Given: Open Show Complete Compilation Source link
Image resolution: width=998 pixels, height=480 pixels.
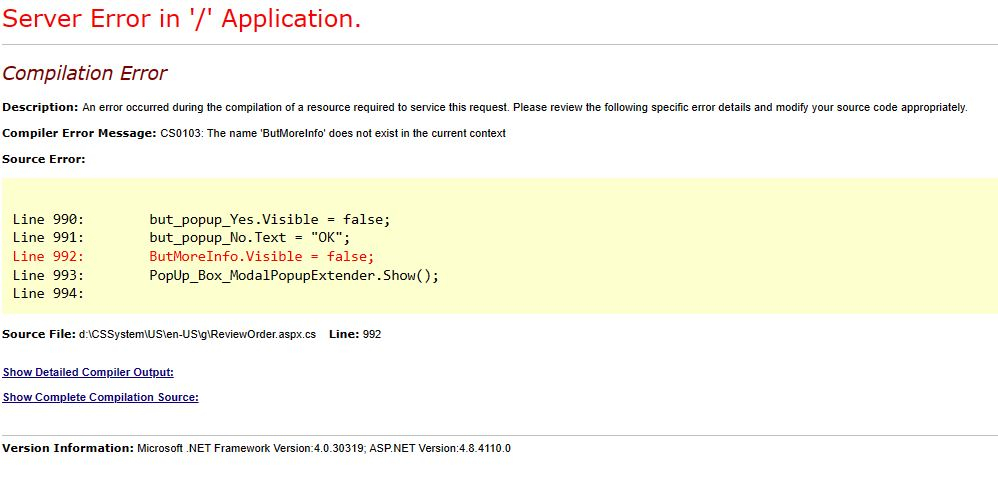Looking at the screenshot, I should (101, 397).
